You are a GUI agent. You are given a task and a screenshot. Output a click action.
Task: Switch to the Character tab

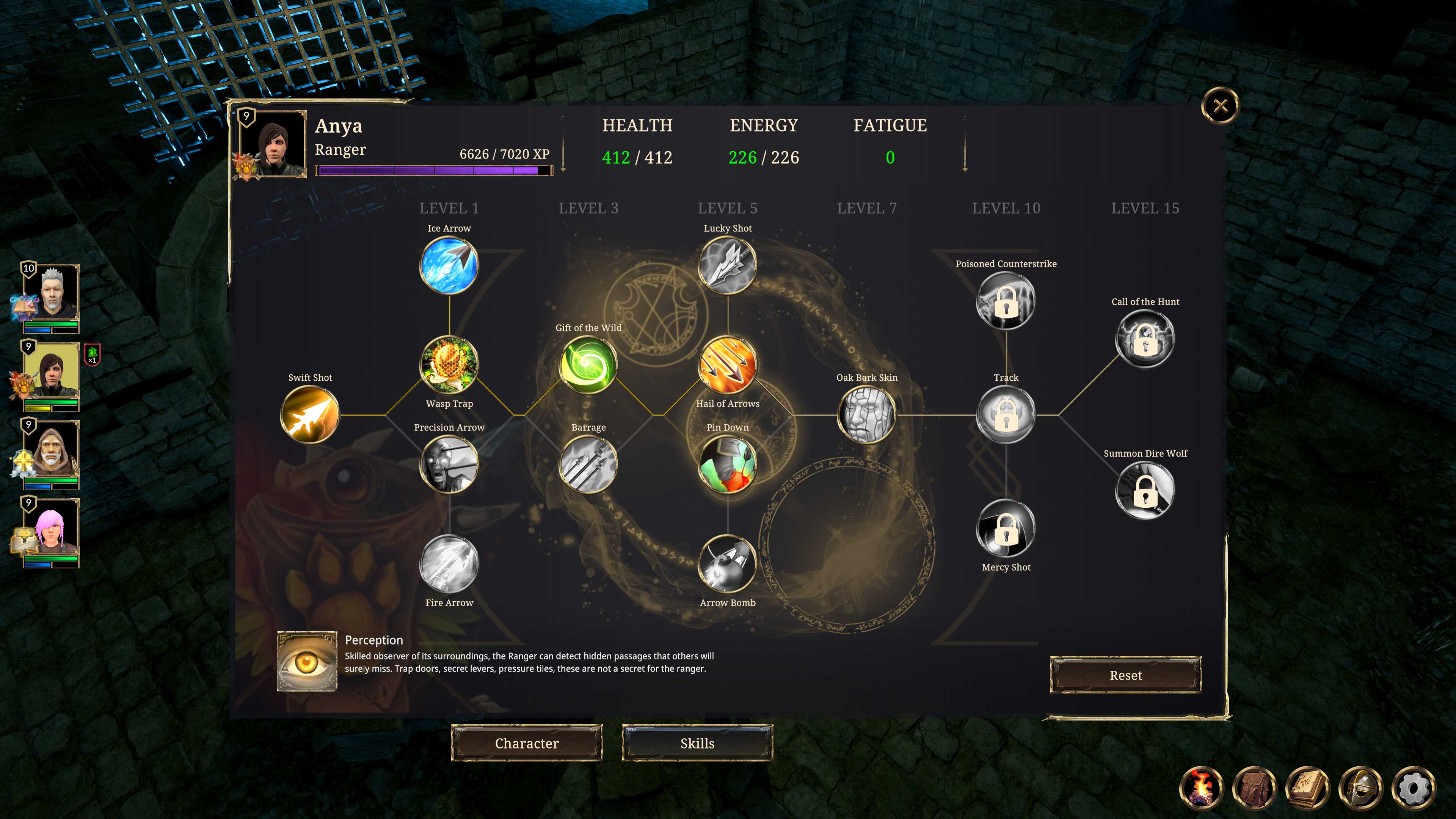527,743
